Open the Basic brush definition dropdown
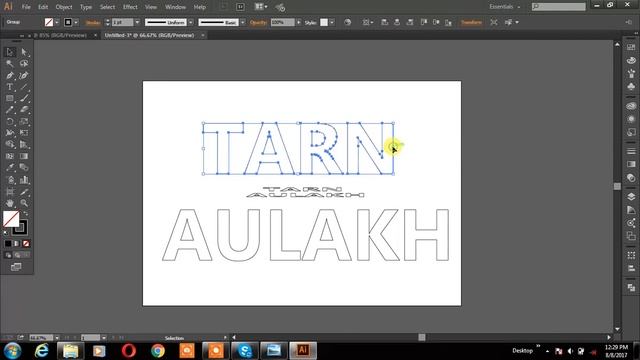 pos(242,22)
